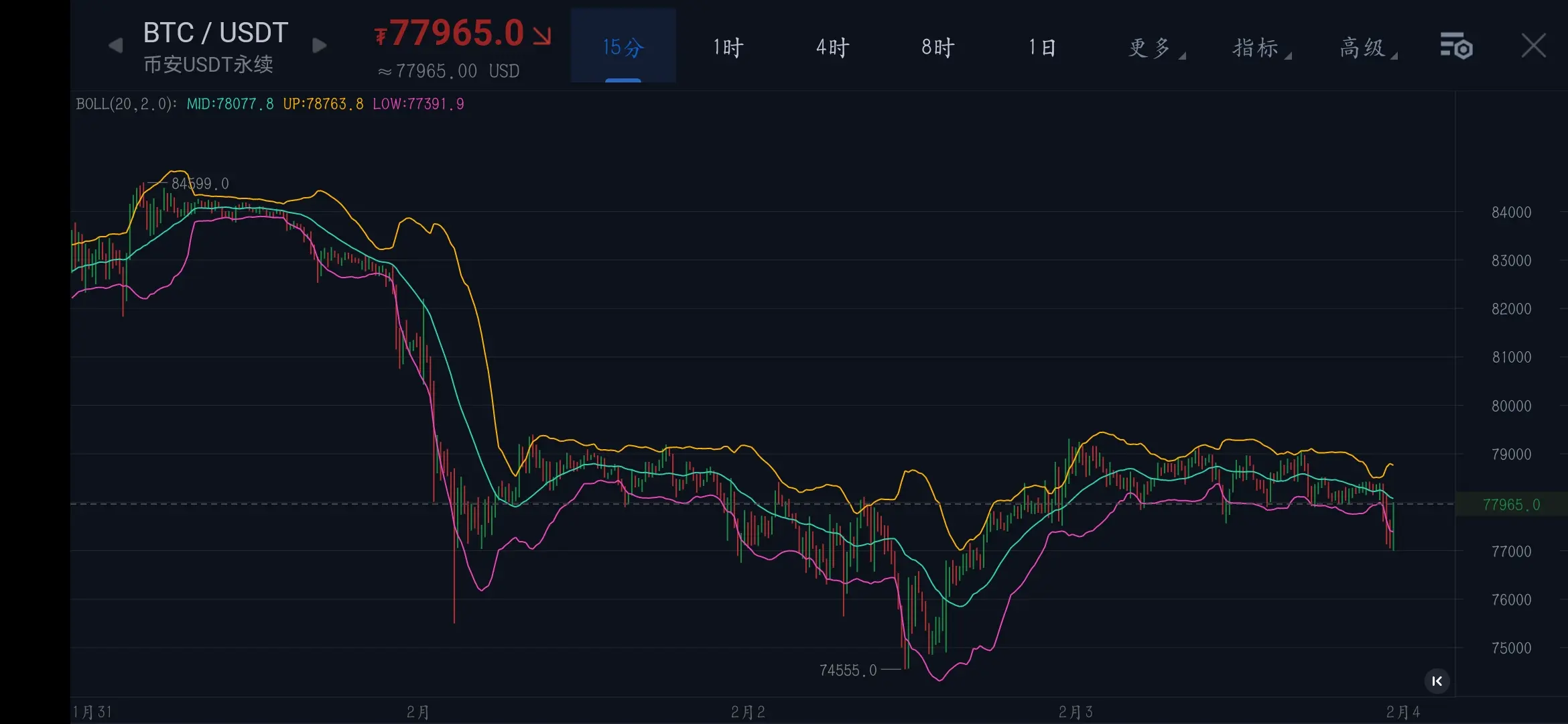Viewport: 1568px width, 724px height.
Task: Open chart settings list icon
Action: point(1456,46)
